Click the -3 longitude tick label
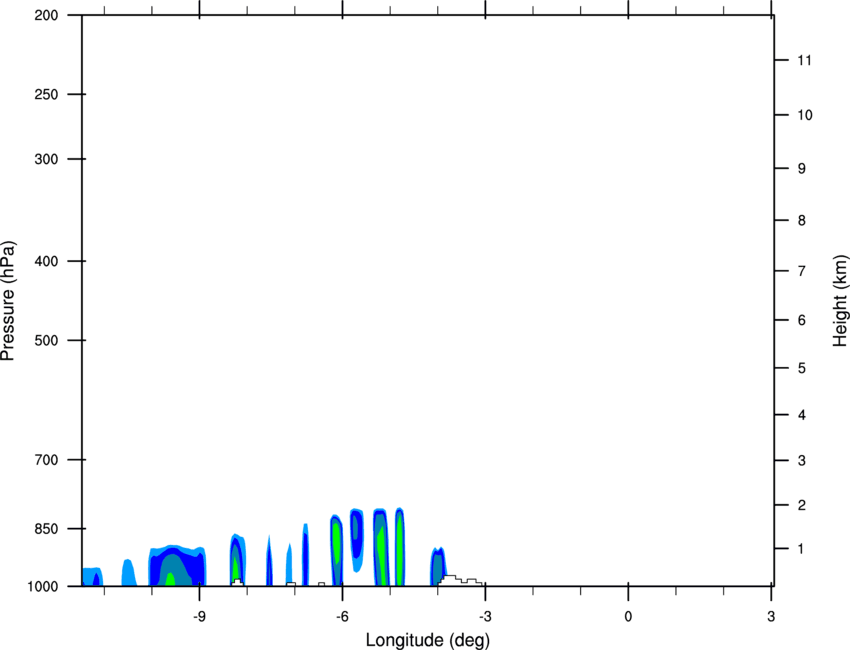 (x=485, y=616)
